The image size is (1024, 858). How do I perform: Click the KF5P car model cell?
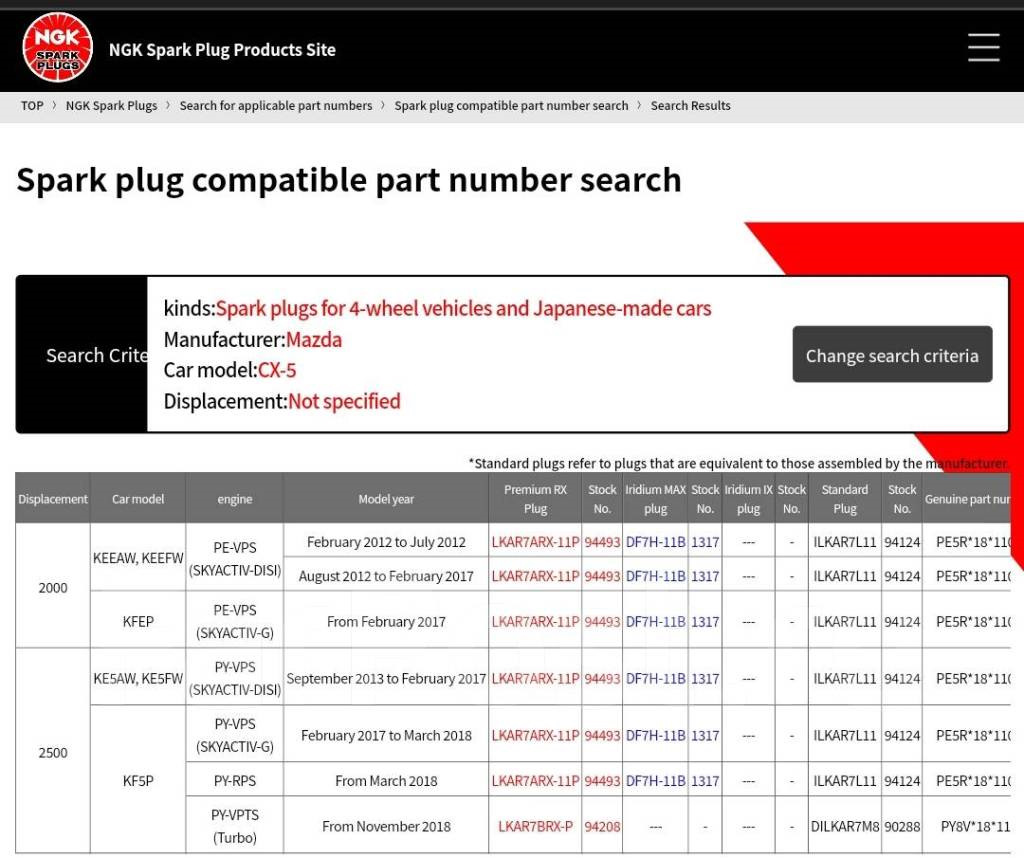click(x=138, y=780)
